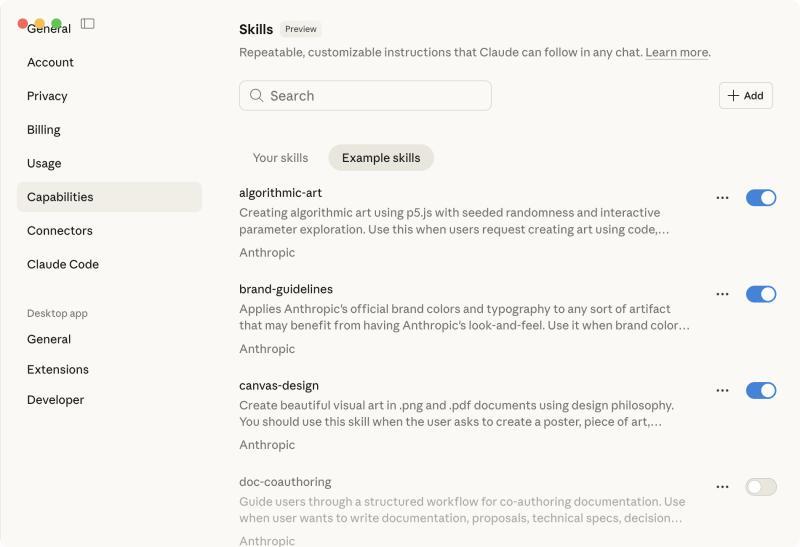
Task: Follow the Learn more link
Action: coord(677,52)
